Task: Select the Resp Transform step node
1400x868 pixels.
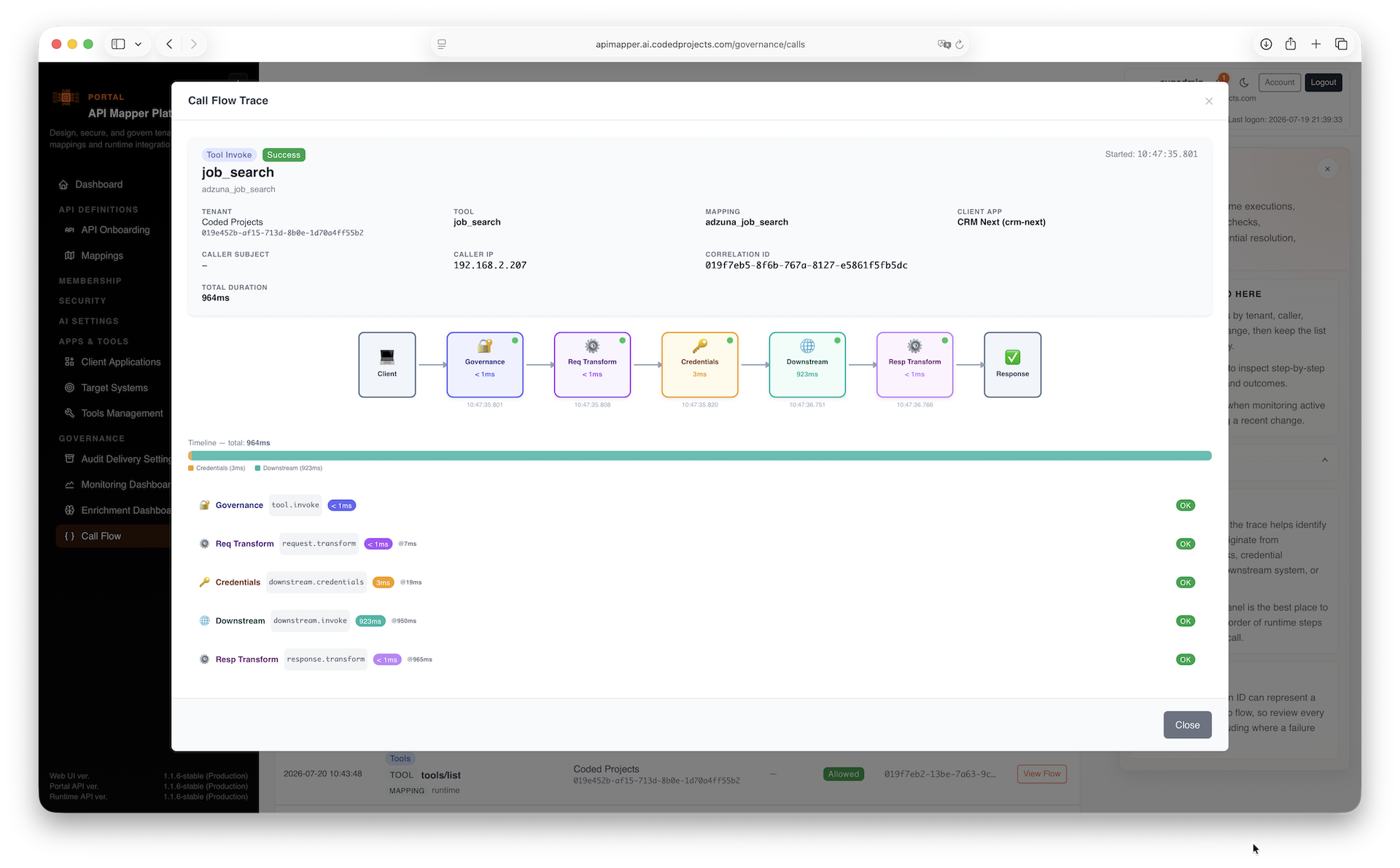Action: pyautogui.click(x=914, y=364)
